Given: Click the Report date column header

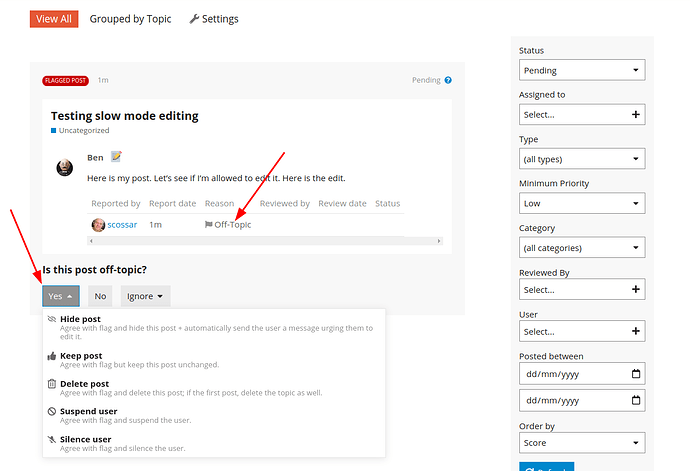Looking at the screenshot, I should [172, 203].
